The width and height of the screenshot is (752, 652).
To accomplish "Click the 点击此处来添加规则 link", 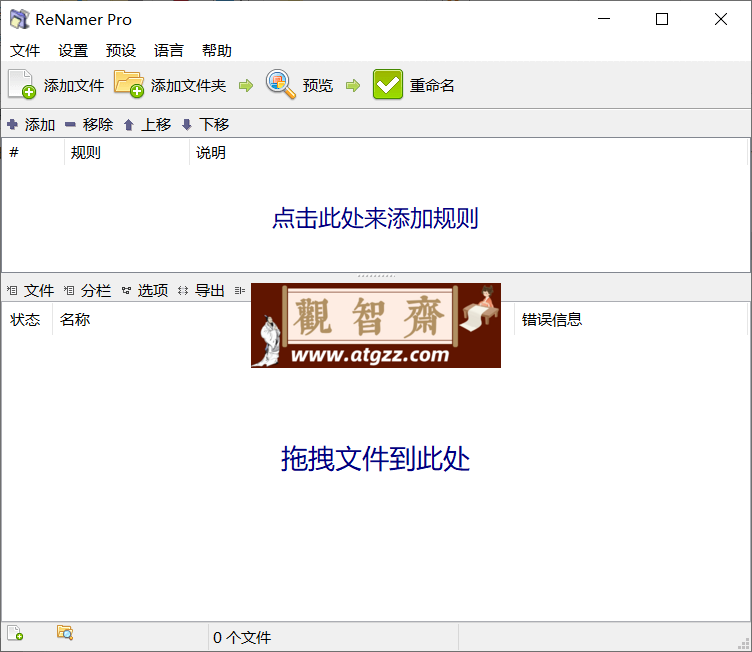I will tap(376, 218).
